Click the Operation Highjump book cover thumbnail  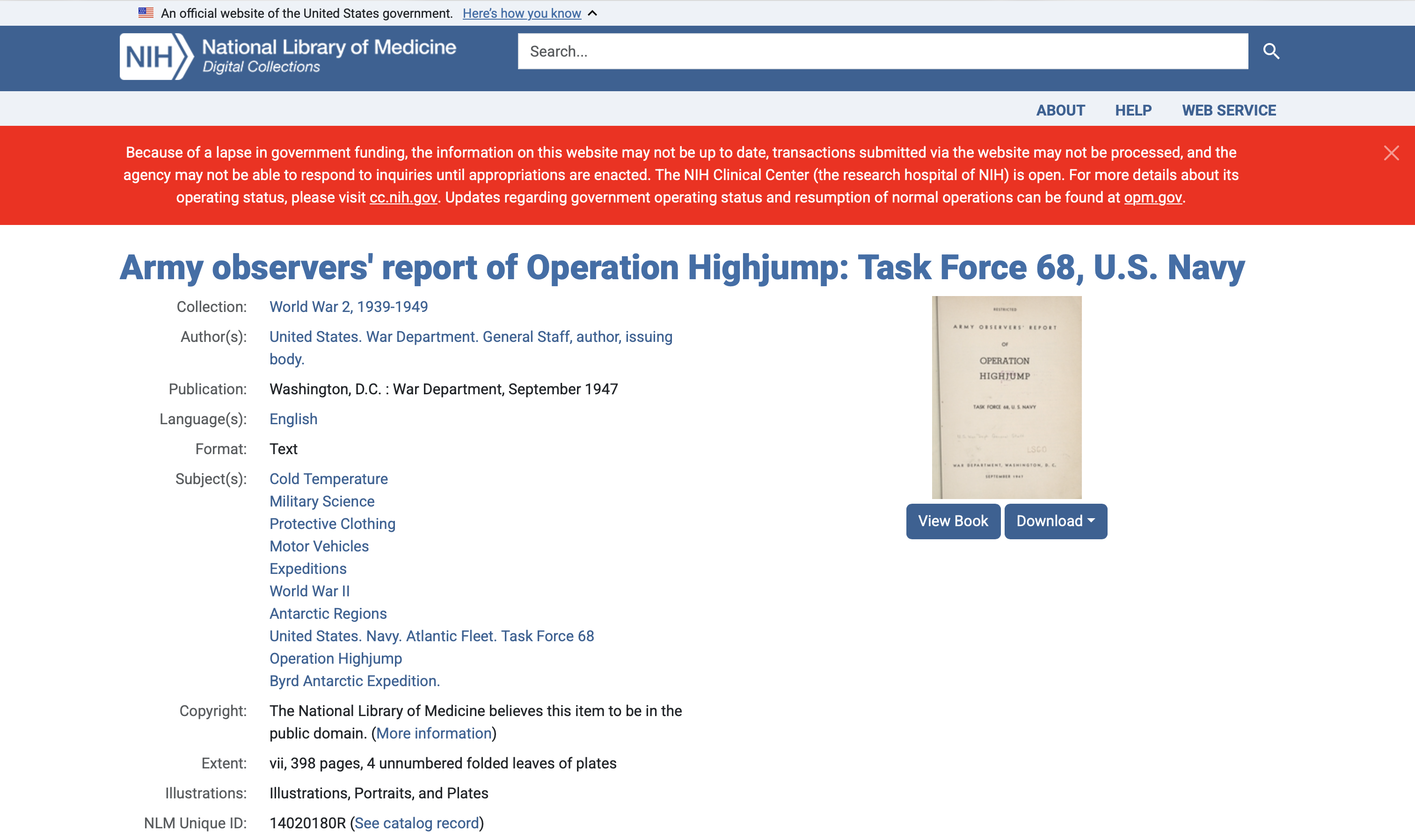(x=1006, y=397)
